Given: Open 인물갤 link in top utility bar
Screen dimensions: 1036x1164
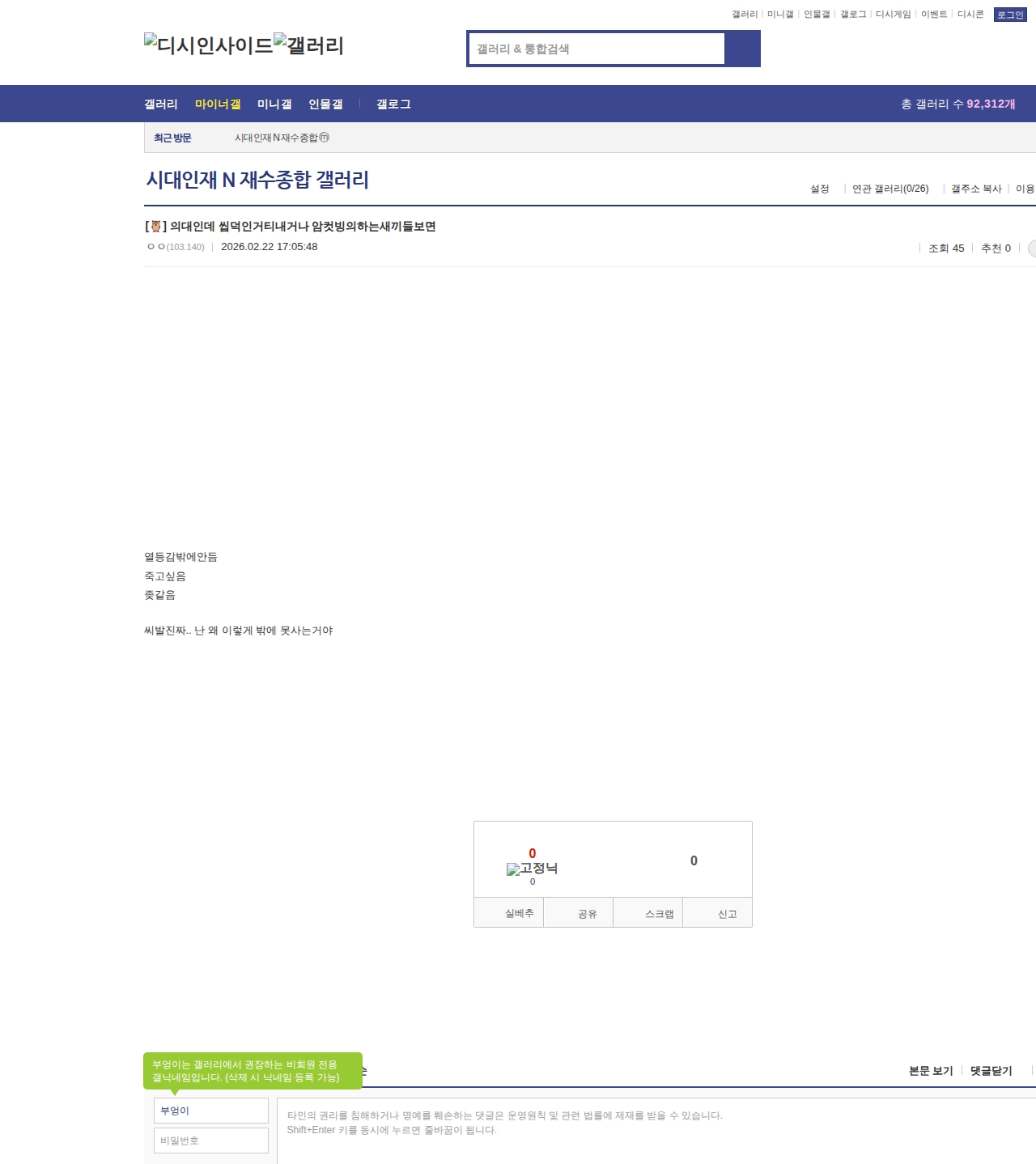Looking at the screenshot, I should click(817, 15).
